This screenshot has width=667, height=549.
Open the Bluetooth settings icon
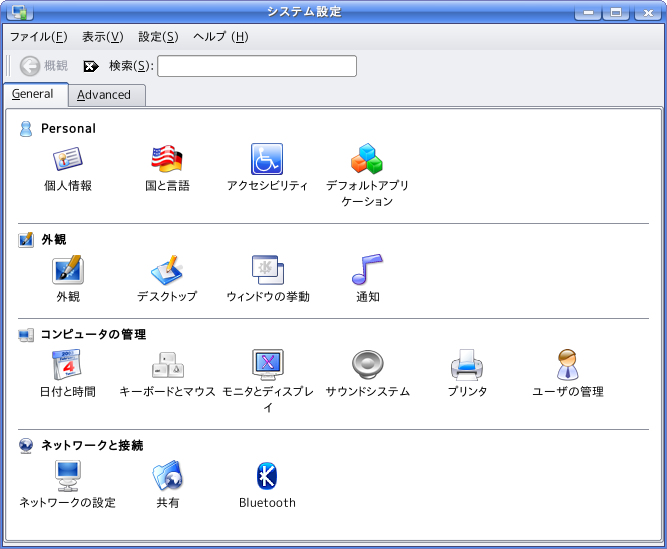[x=267, y=476]
